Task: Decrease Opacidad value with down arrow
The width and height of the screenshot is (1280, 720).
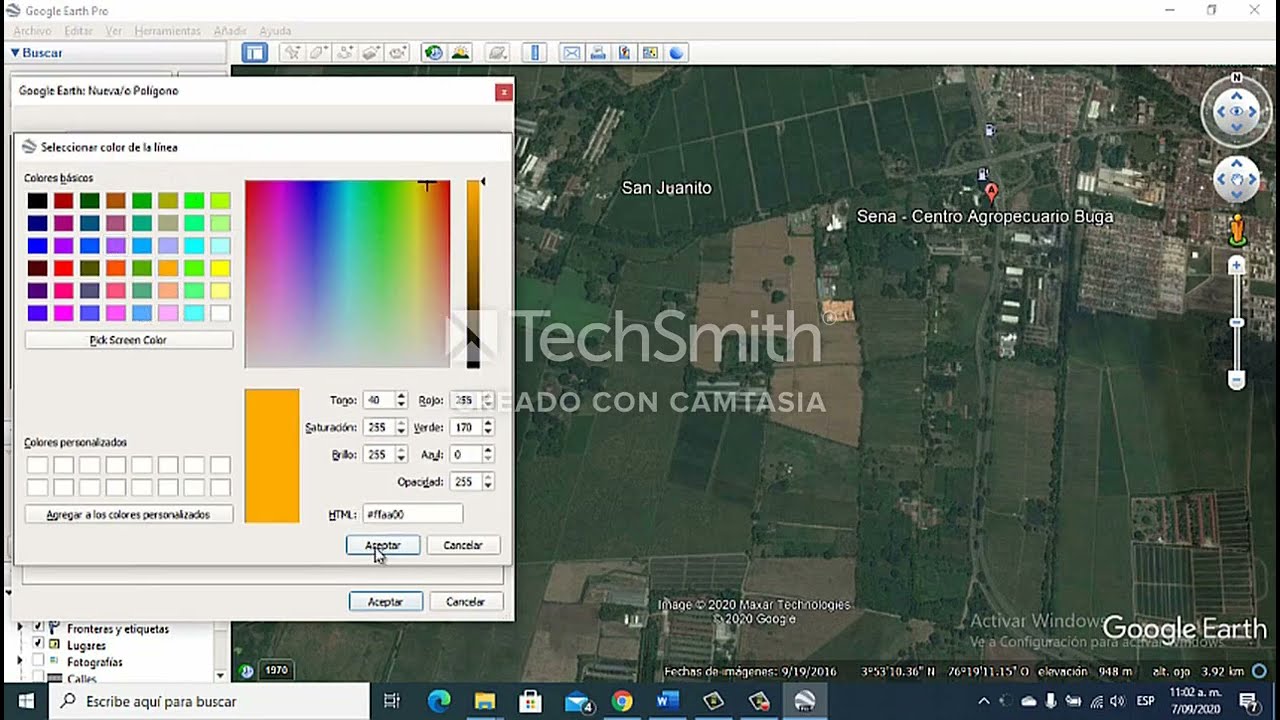Action: pos(488,485)
